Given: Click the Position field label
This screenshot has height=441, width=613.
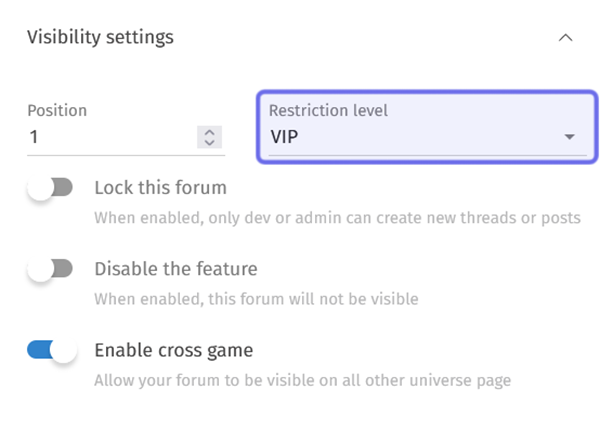Looking at the screenshot, I should tap(57, 110).
